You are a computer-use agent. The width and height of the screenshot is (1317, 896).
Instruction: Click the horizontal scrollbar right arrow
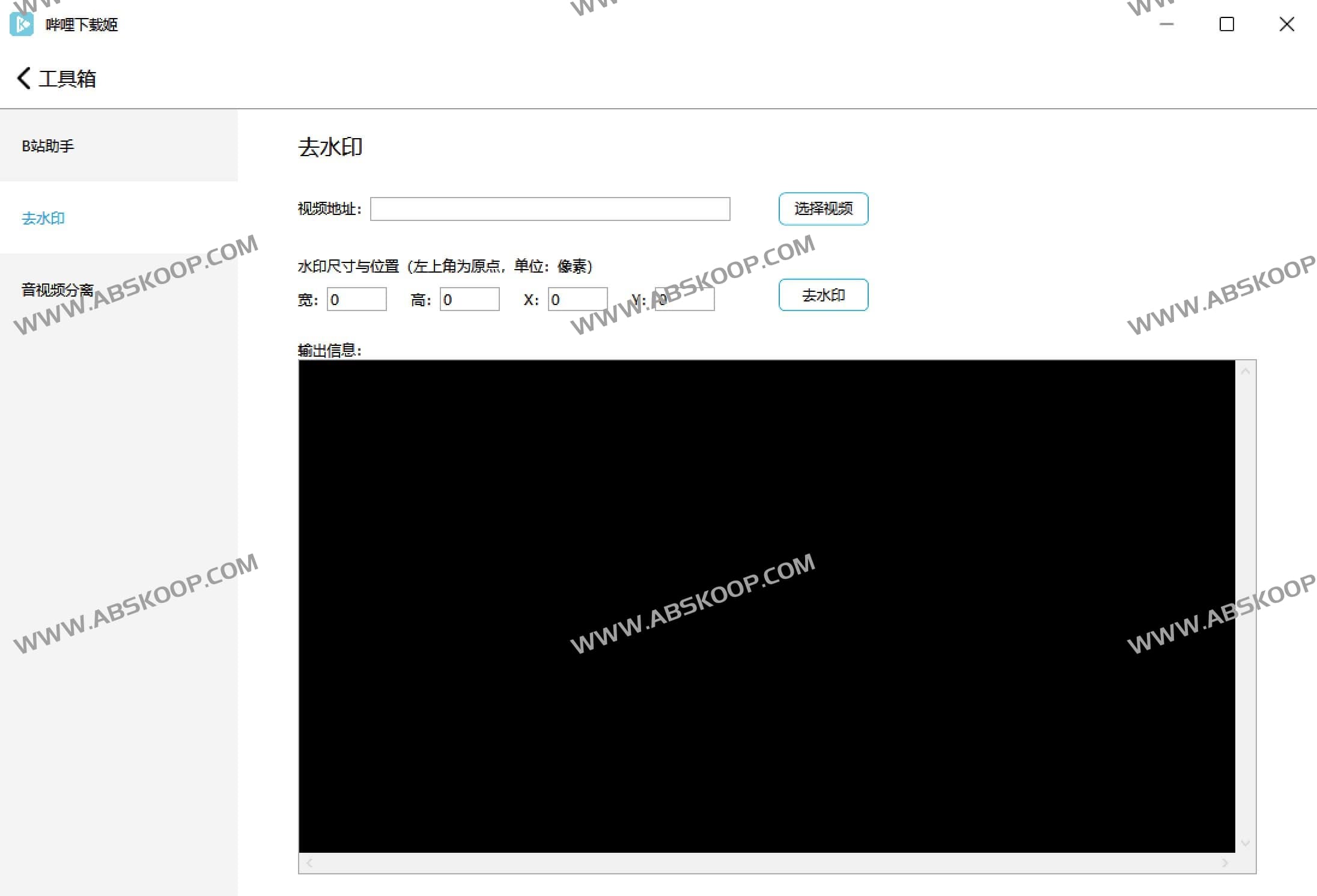tap(1226, 862)
